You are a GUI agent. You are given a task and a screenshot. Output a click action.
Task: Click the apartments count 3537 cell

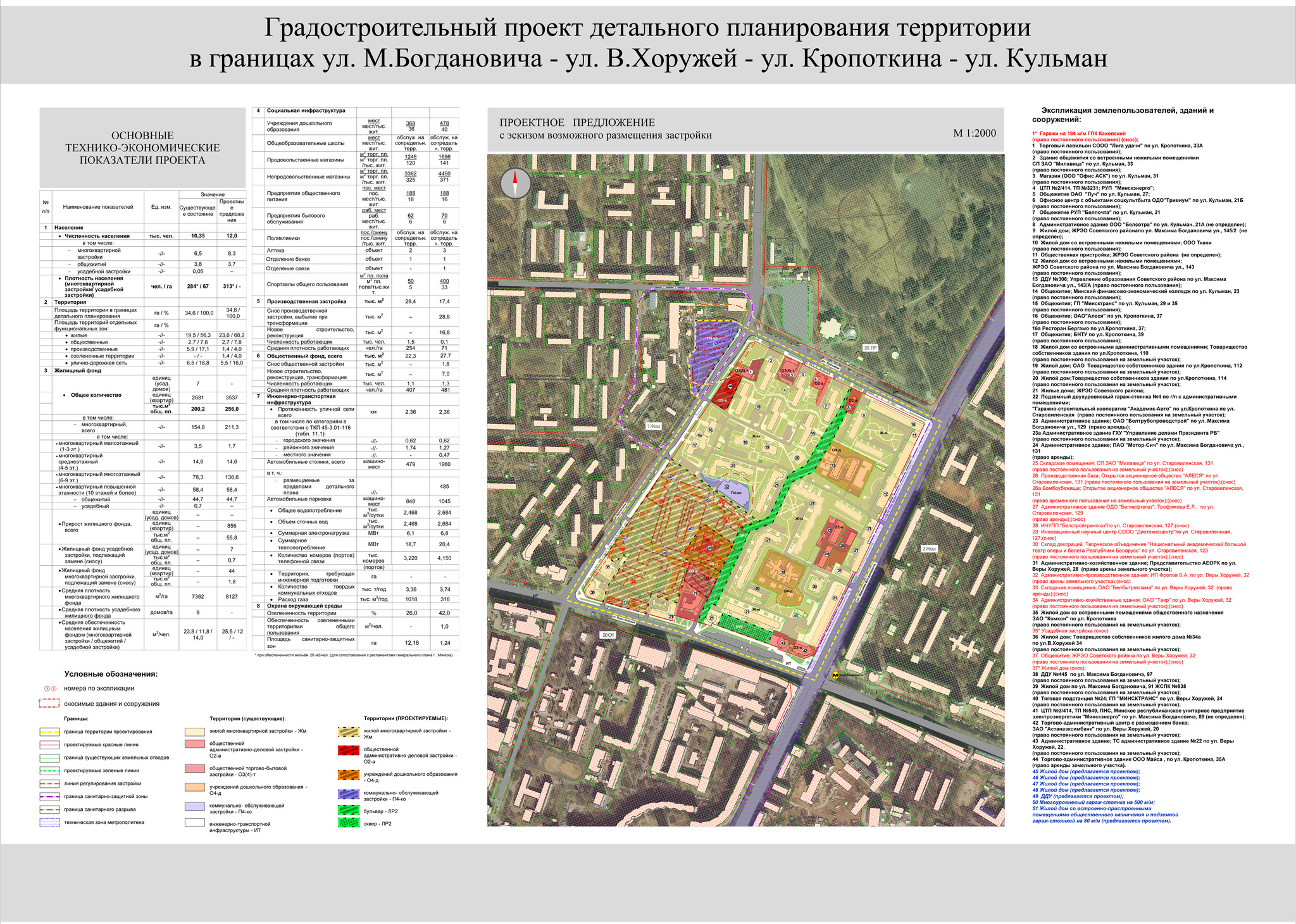(x=232, y=398)
